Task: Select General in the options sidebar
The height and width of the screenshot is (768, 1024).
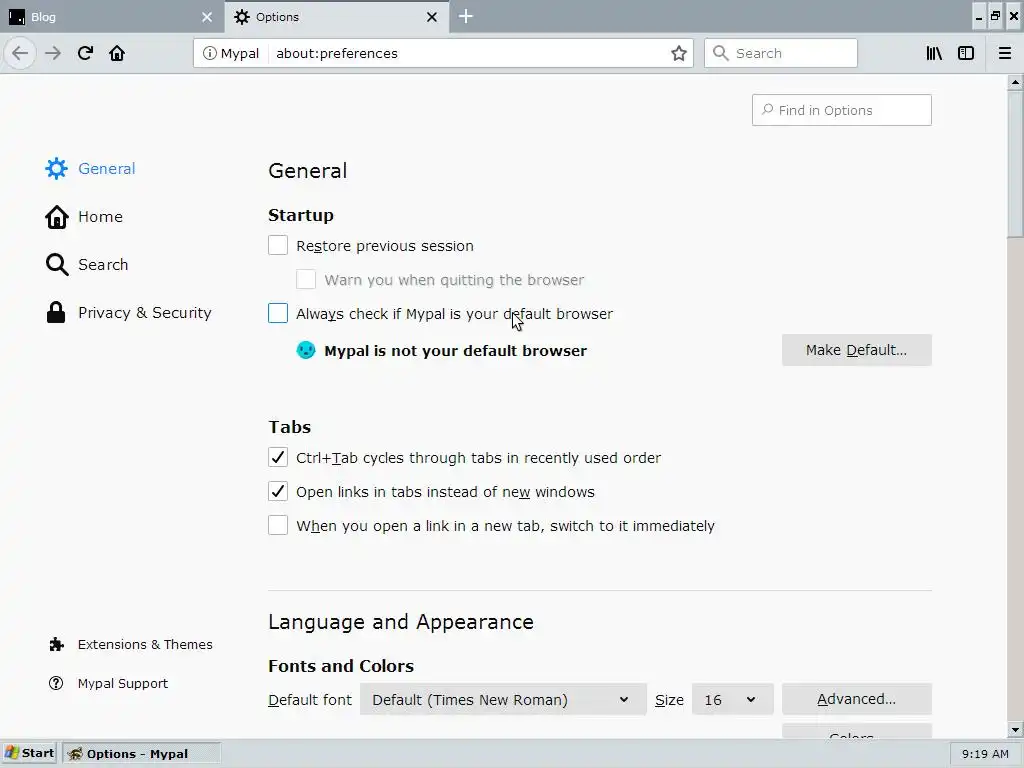Action: pyautogui.click(x=106, y=168)
